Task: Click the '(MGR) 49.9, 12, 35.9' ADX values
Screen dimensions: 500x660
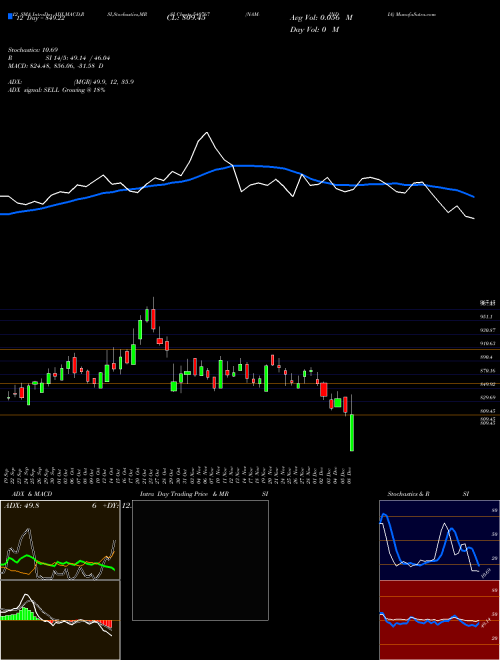Action: point(104,82)
